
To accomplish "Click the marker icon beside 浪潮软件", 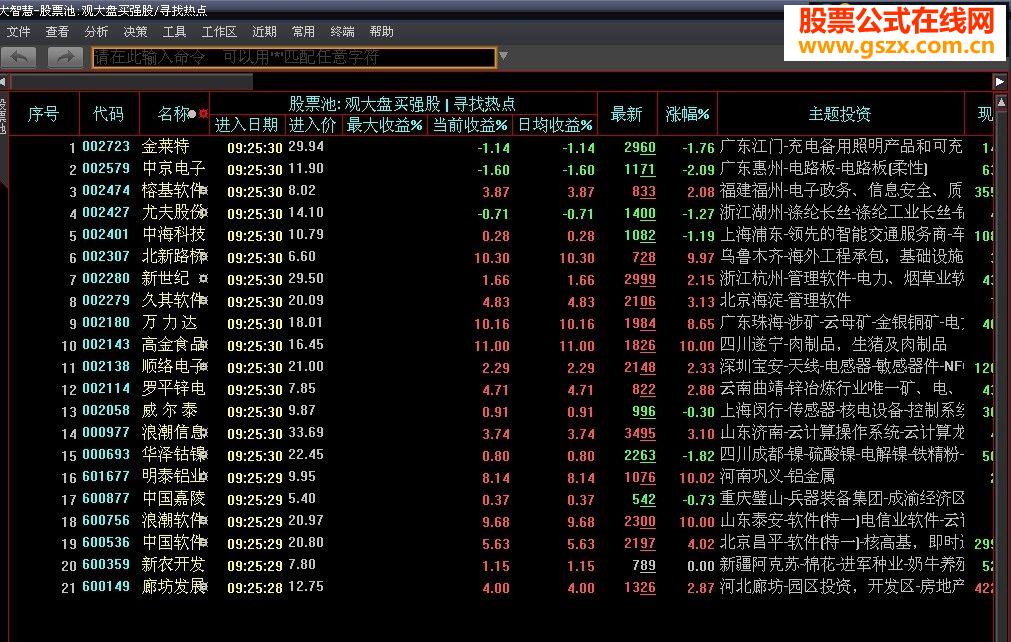I will point(205,521).
